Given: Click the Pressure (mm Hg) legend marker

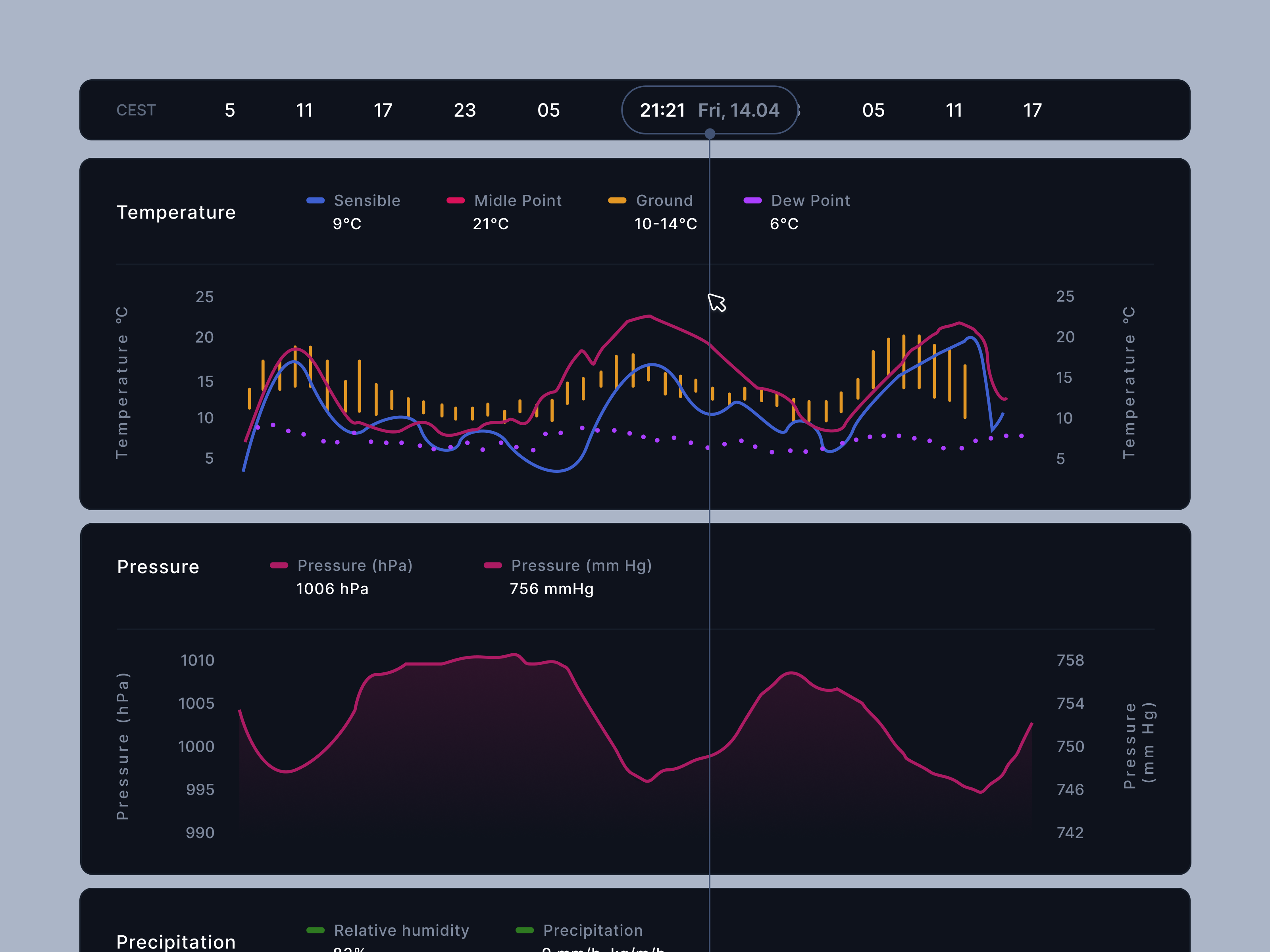Looking at the screenshot, I should click(x=493, y=565).
